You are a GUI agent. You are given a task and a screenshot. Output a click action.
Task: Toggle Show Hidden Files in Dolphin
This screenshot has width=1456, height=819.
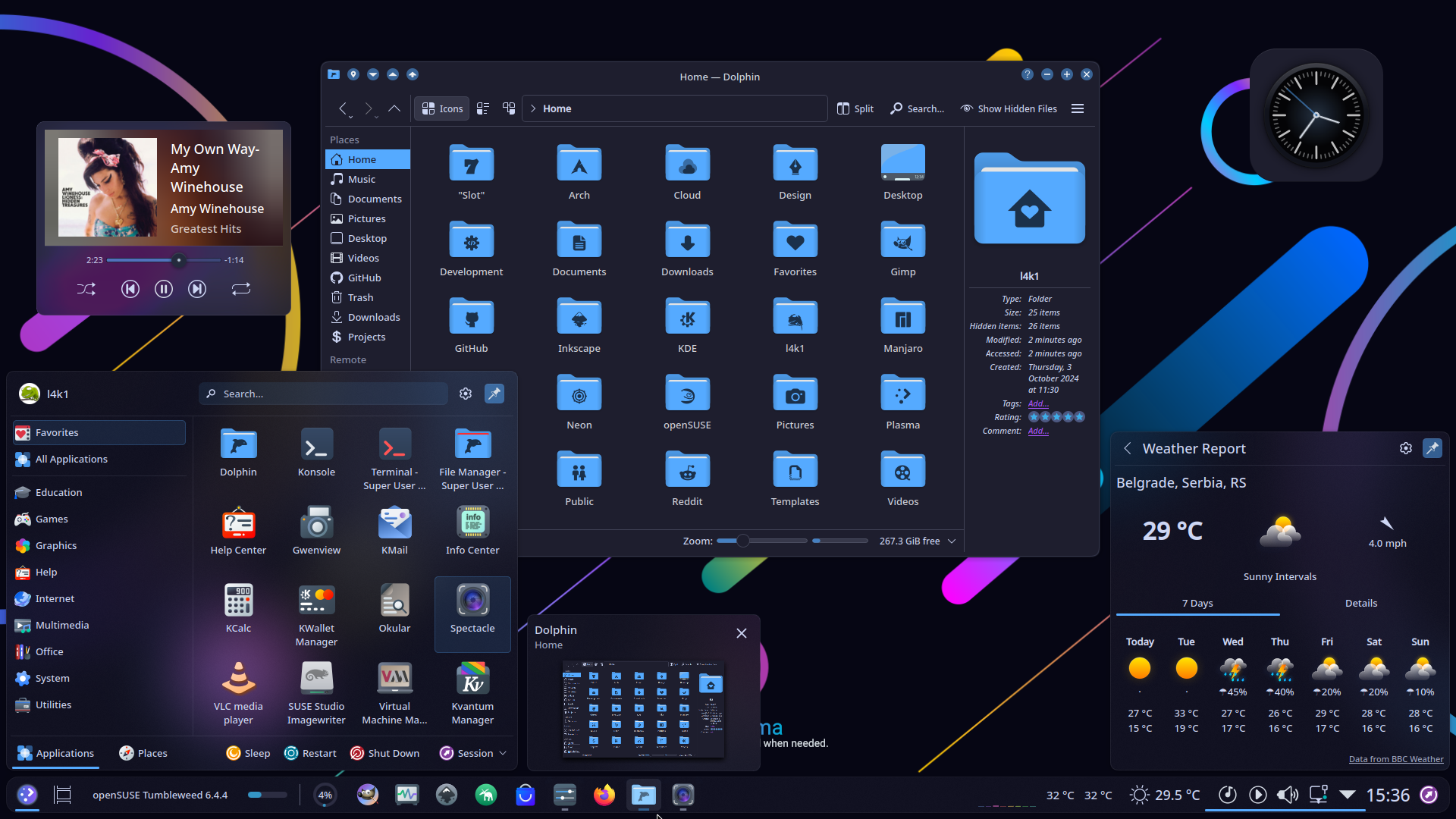pyautogui.click(x=1009, y=108)
